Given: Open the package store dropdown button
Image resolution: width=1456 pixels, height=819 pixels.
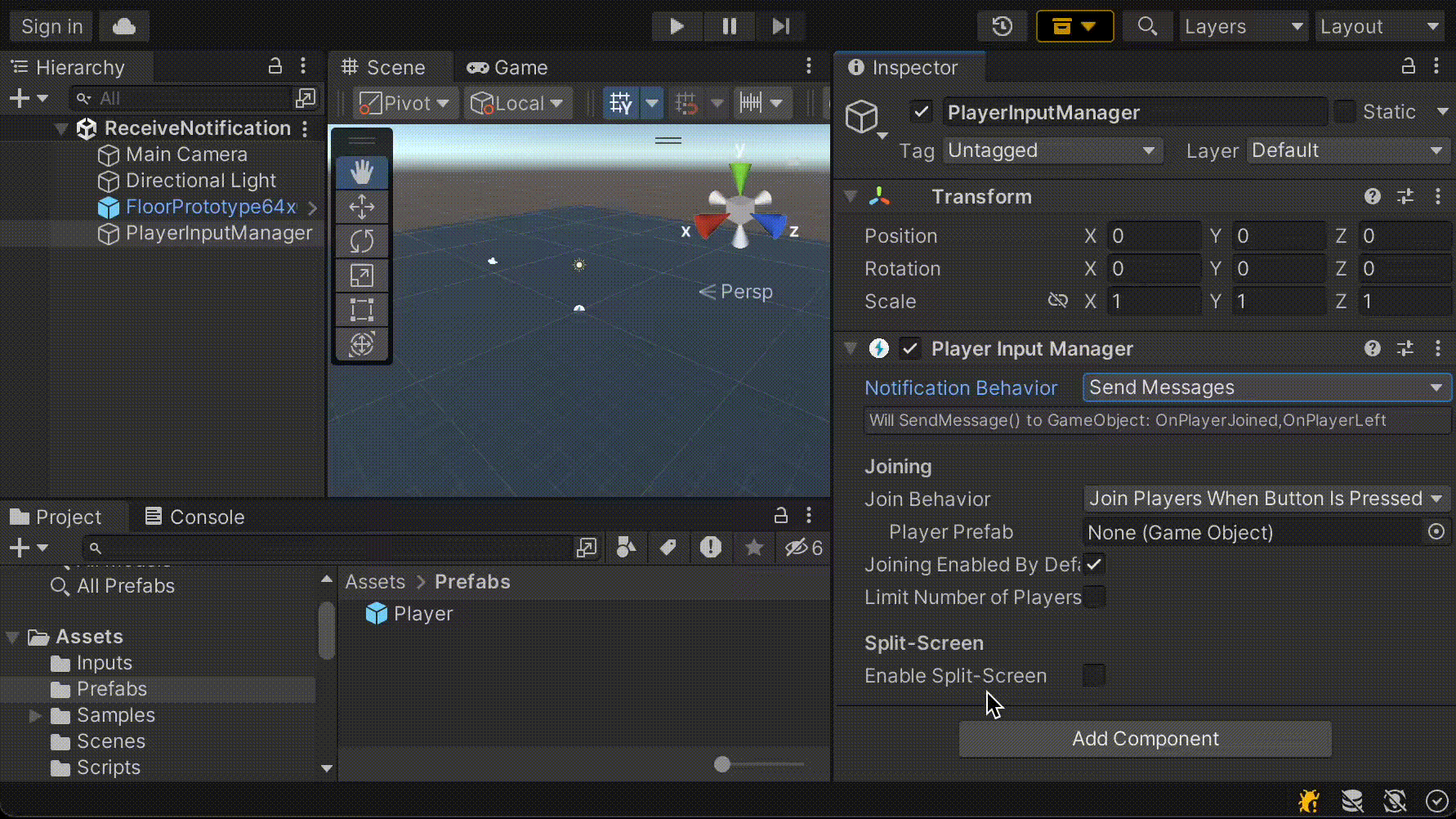Looking at the screenshot, I should [1074, 26].
